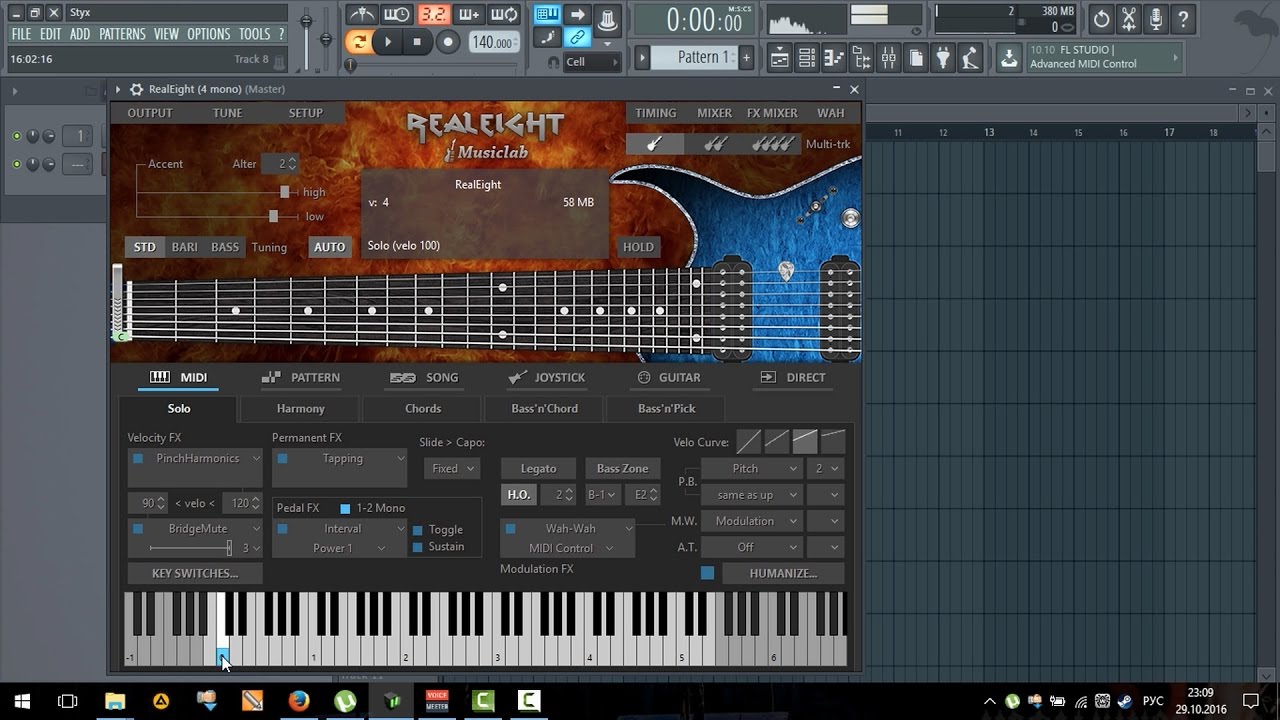The height and width of the screenshot is (720, 1280).
Task: Adjust the Accent high slider
Action: click(x=284, y=191)
